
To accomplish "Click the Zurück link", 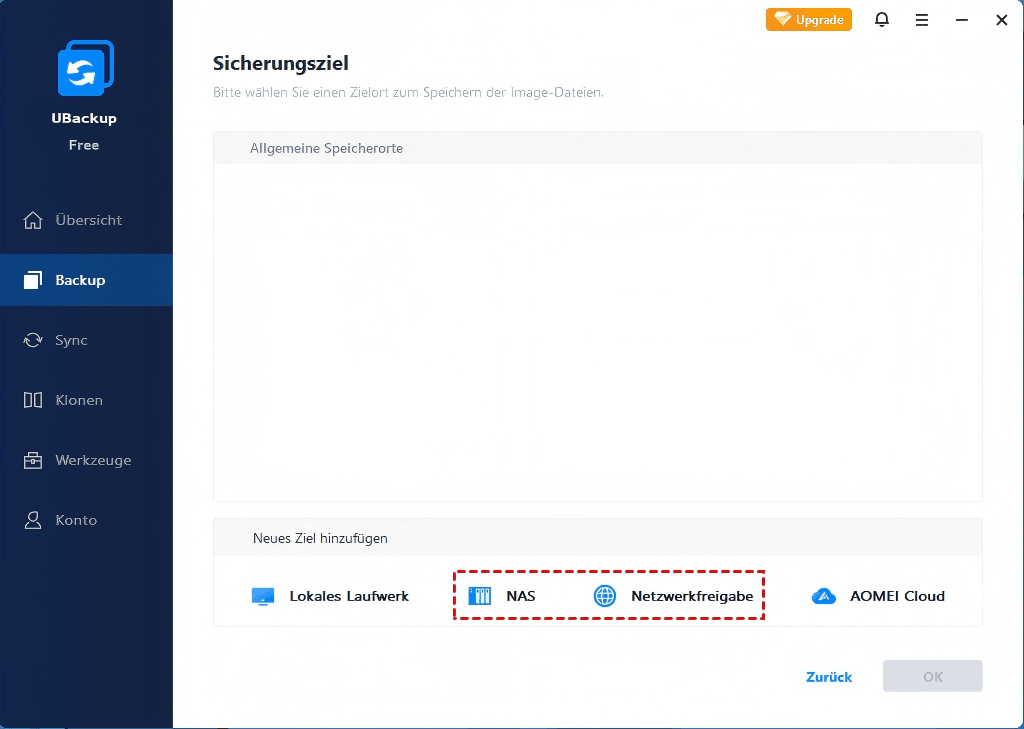I will point(829,677).
